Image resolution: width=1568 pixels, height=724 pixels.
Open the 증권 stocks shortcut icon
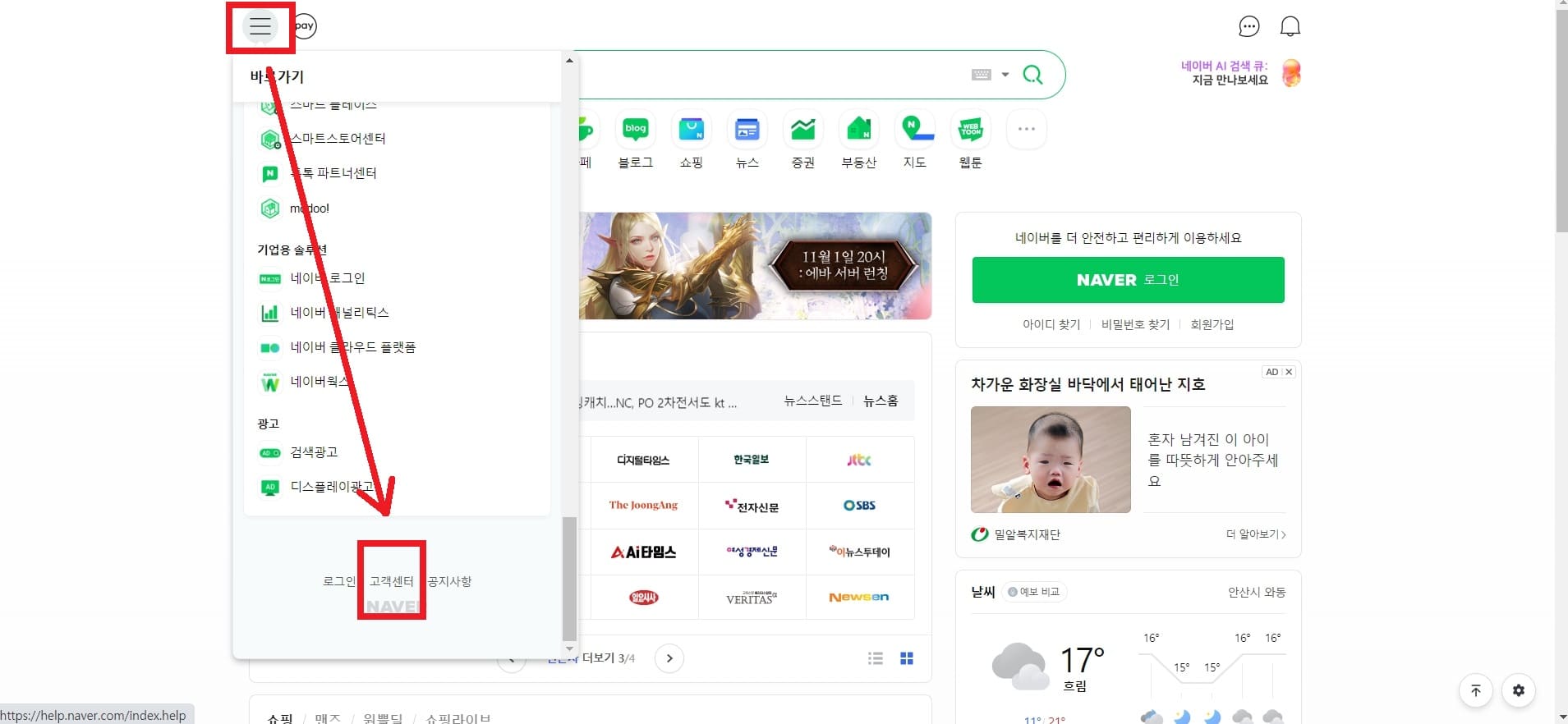(803, 129)
